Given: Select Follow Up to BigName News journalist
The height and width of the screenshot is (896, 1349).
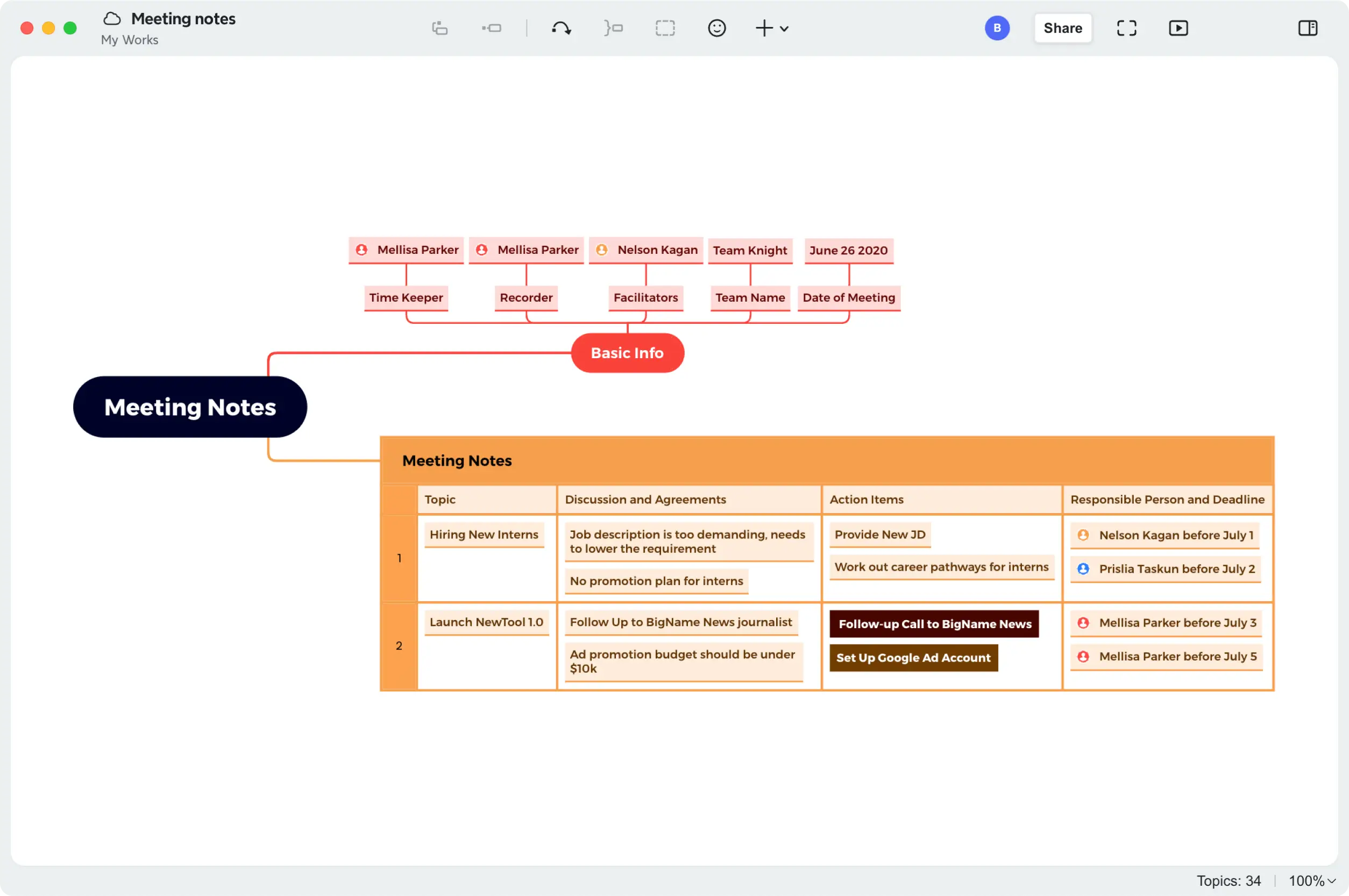Looking at the screenshot, I should point(681,622).
